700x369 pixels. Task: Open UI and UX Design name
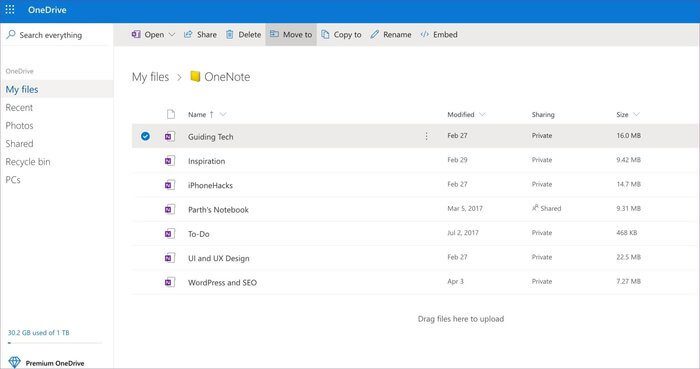(219, 258)
